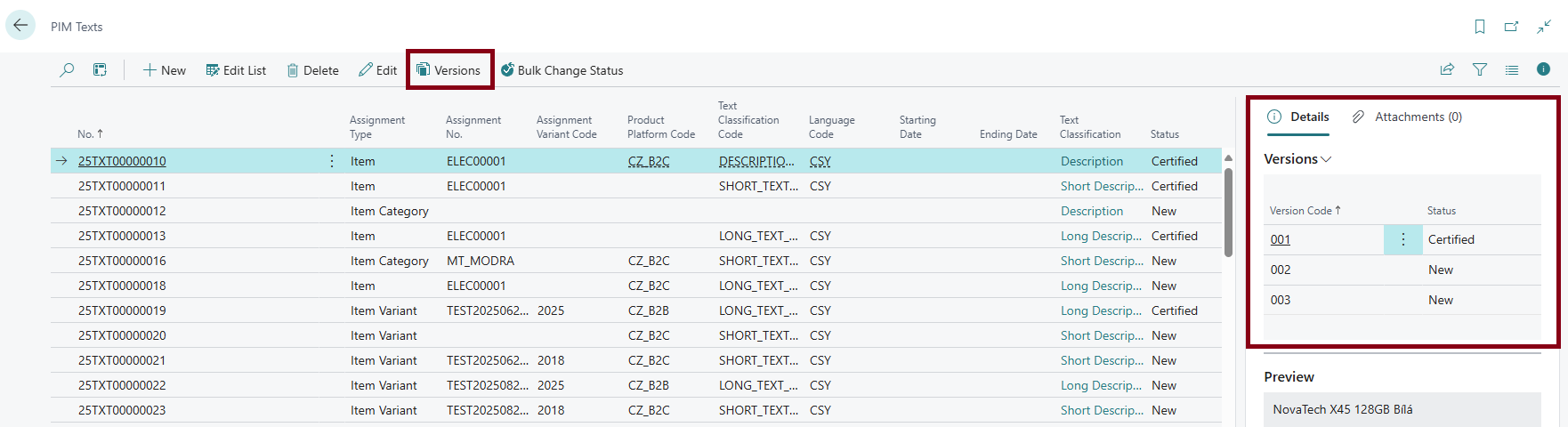Click the Edit pencil action
This screenshot has width=1568, height=427.
(377, 70)
